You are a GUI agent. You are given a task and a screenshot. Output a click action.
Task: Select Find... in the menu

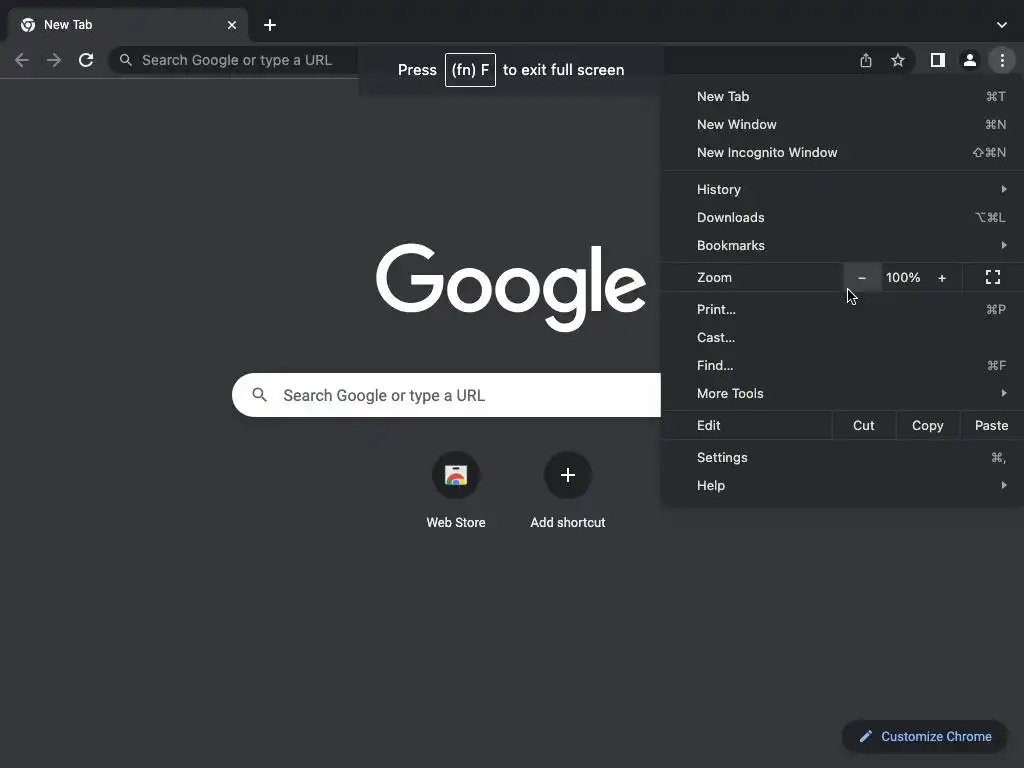(842, 366)
